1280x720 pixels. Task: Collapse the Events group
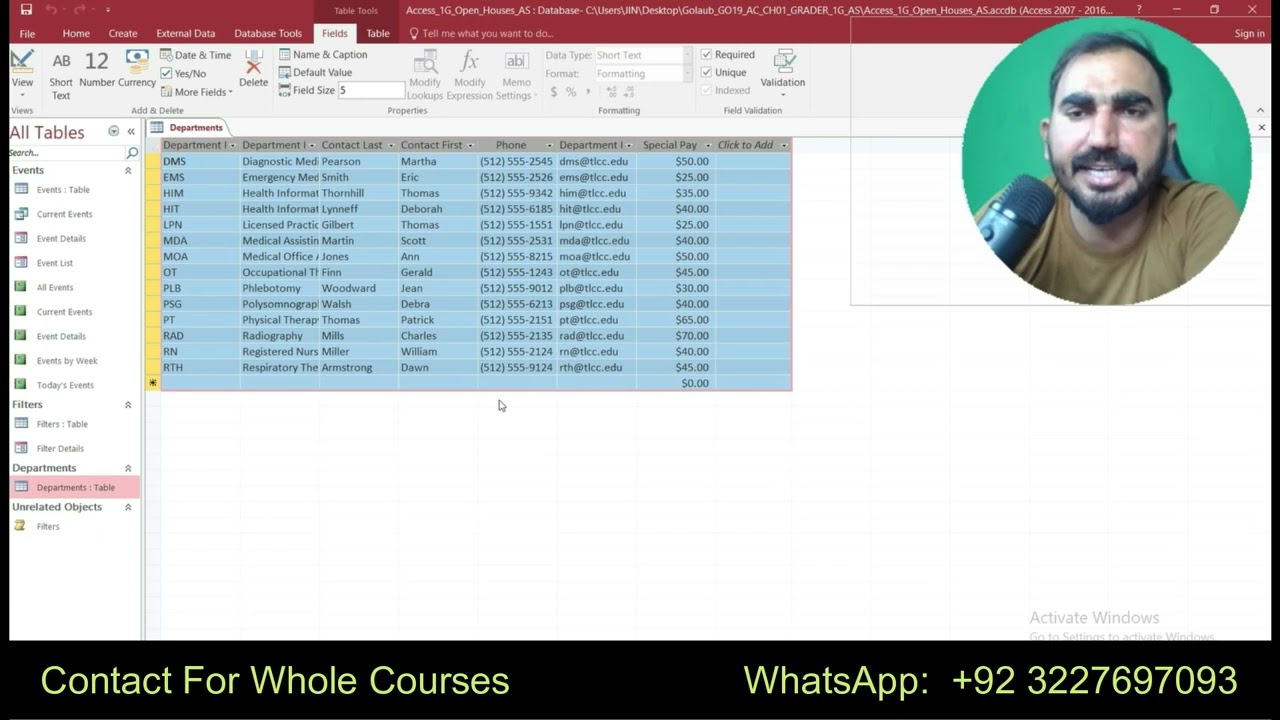click(x=128, y=171)
